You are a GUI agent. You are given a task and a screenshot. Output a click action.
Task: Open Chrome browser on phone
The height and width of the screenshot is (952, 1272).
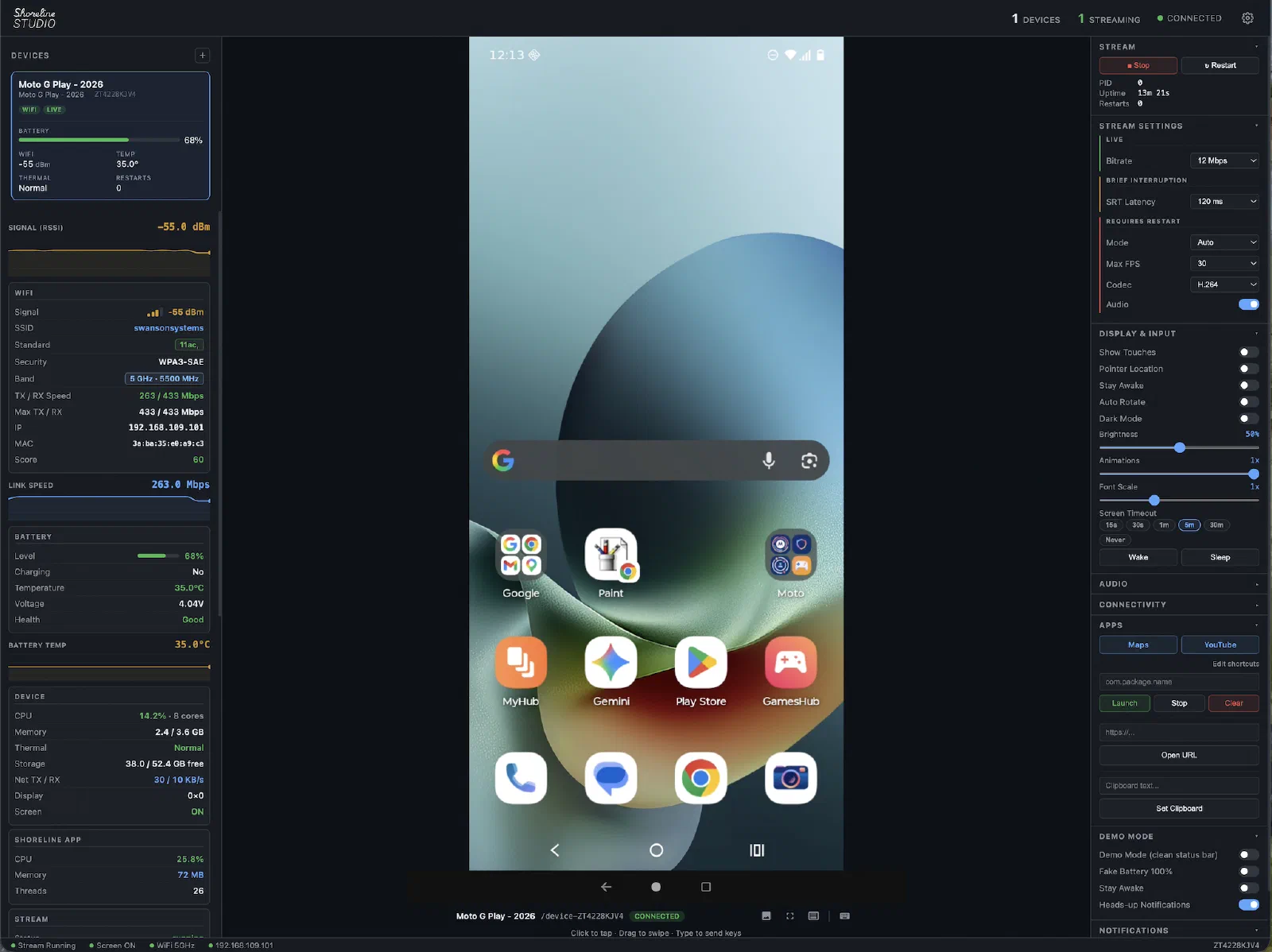click(x=700, y=778)
